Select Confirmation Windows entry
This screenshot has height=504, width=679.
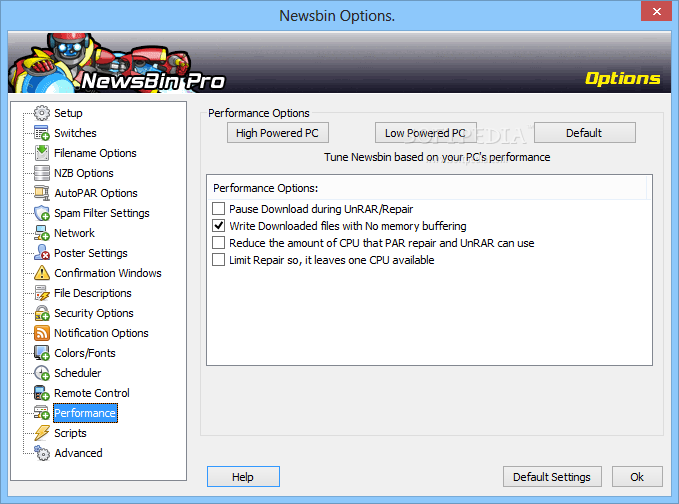point(108,273)
